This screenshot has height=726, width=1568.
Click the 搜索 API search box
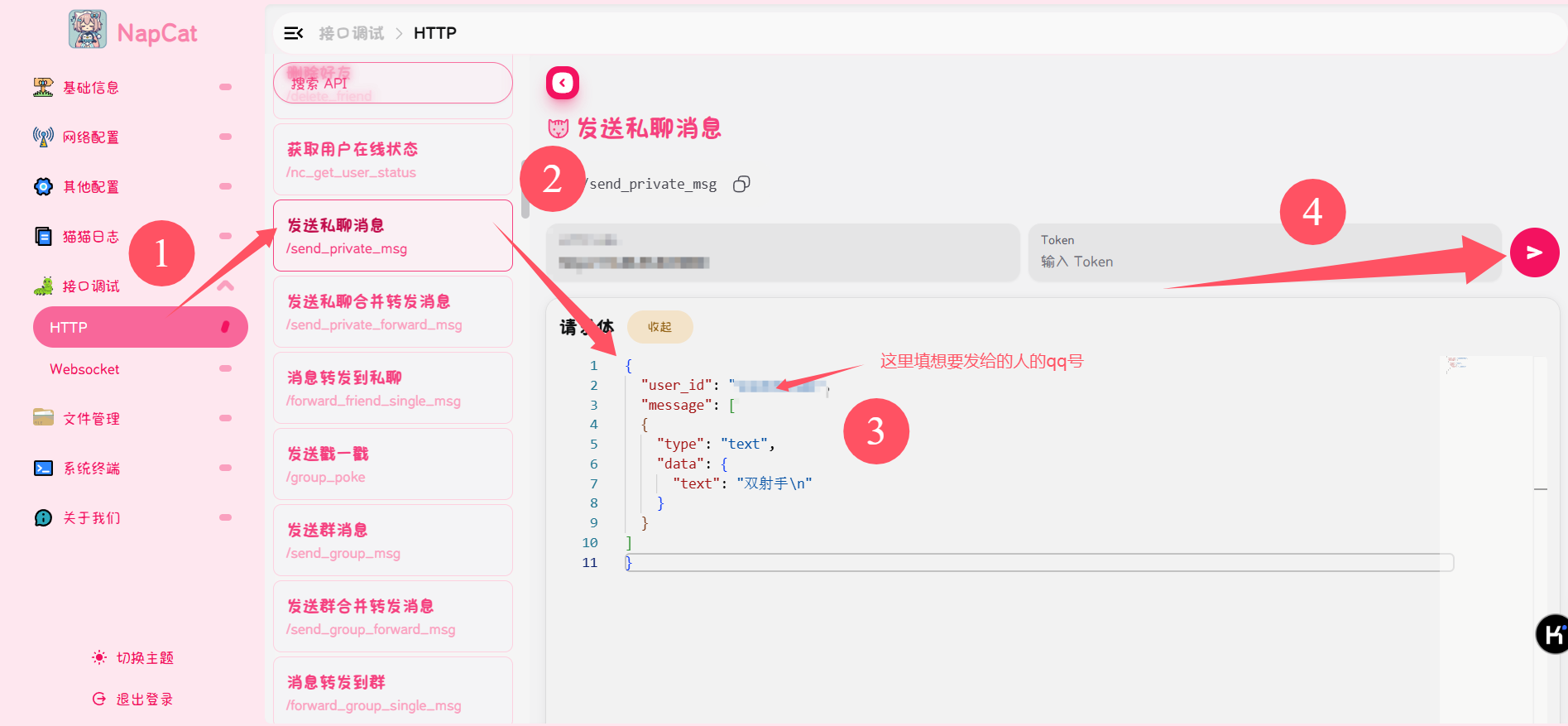[392, 84]
